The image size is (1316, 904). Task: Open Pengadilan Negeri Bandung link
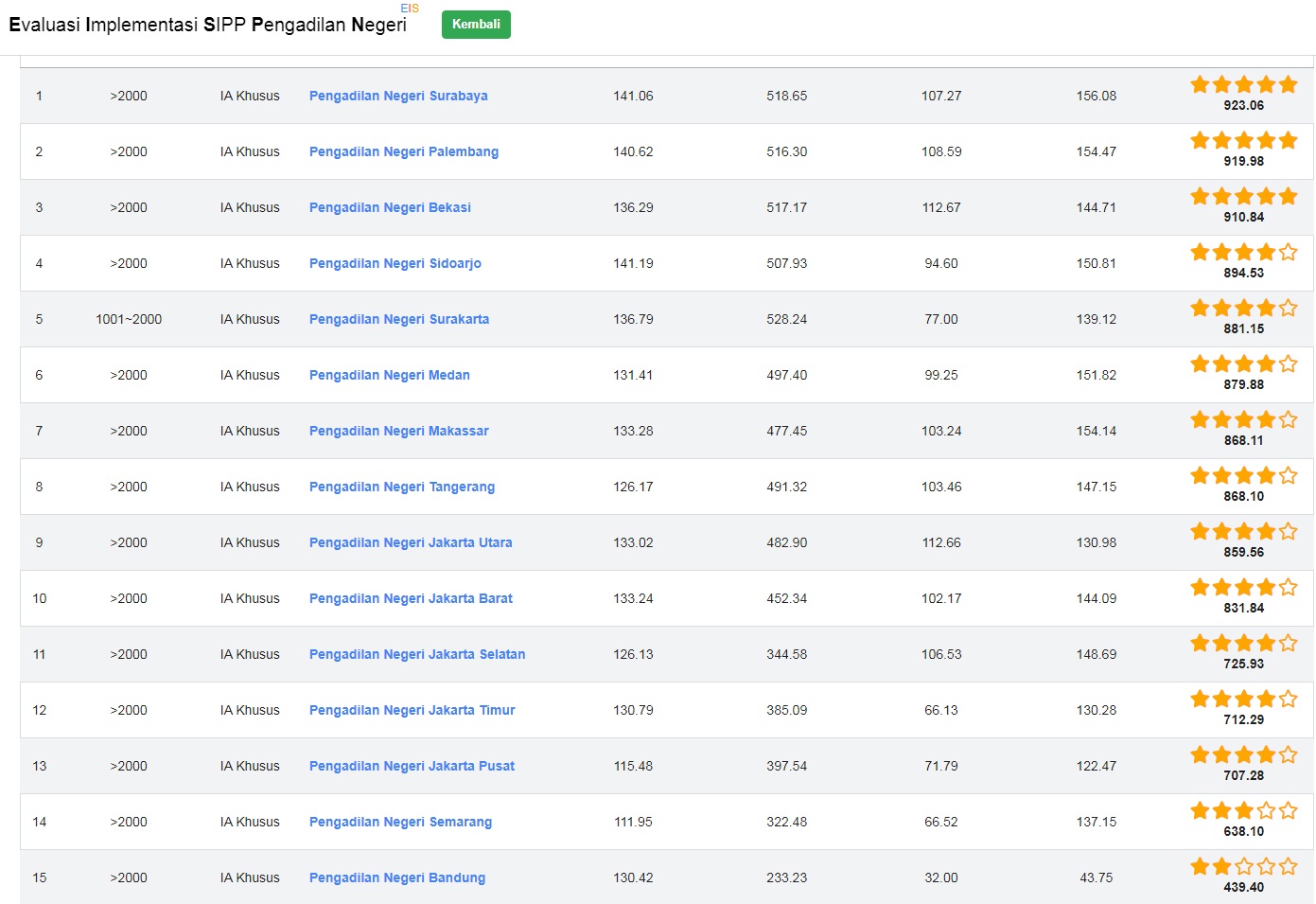click(x=396, y=877)
